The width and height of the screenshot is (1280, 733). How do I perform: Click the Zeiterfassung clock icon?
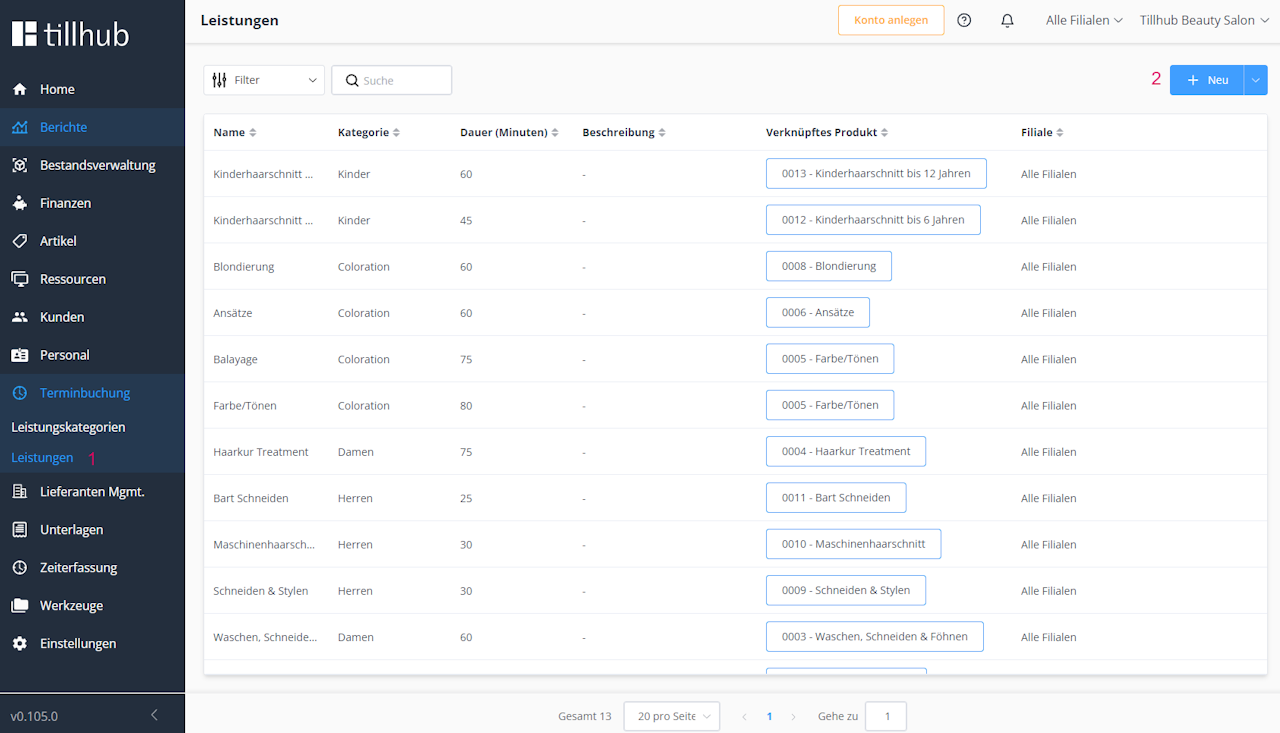[x=19, y=567]
